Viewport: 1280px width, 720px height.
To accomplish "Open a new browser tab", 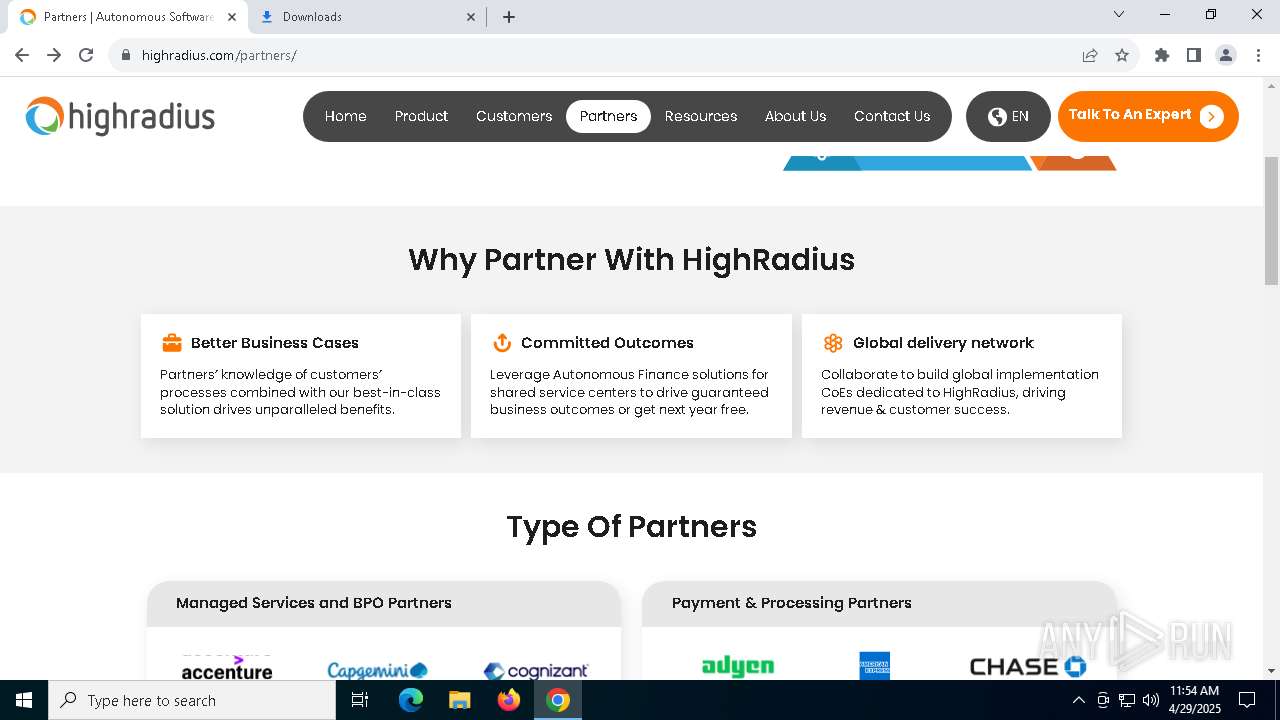I will [x=509, y=17].
